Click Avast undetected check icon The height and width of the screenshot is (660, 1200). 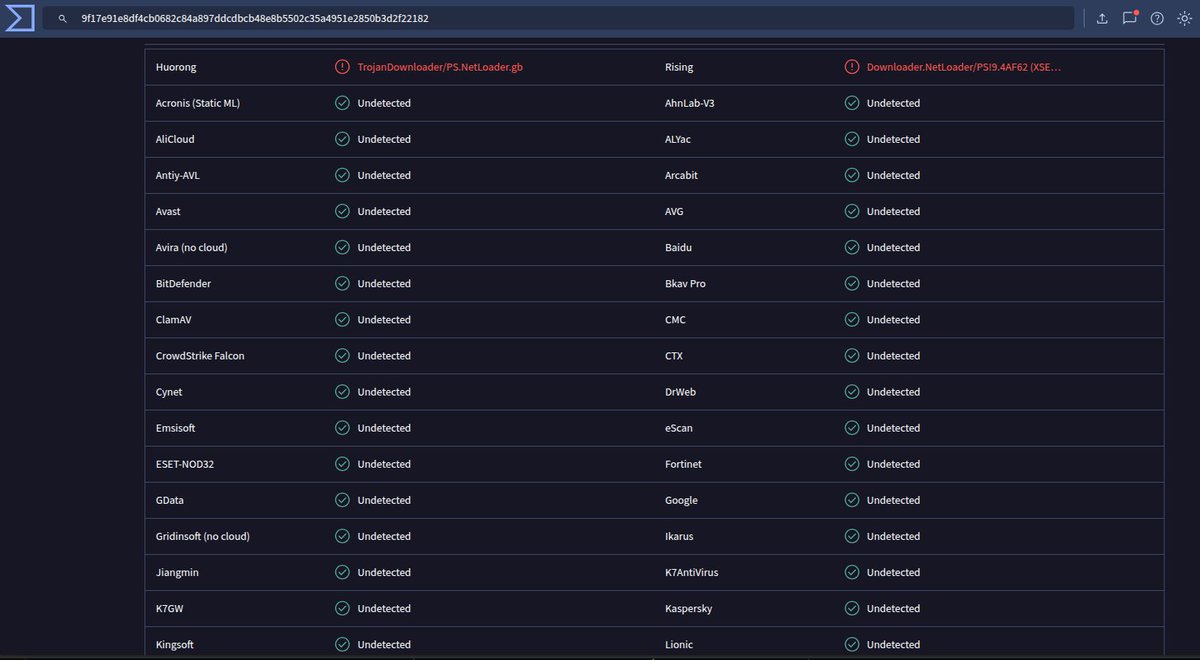pos(342,211)
